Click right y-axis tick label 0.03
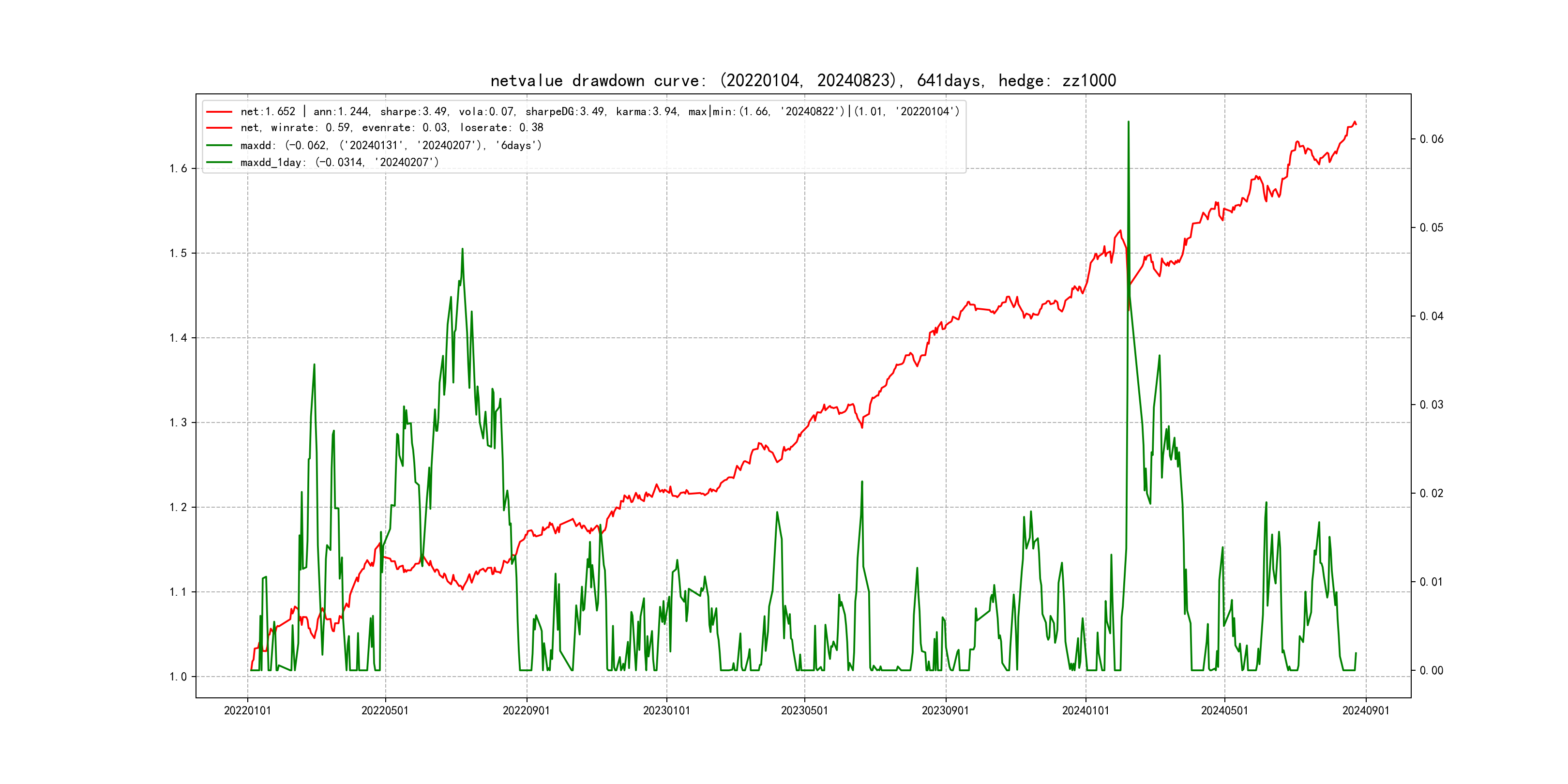1568x784 pixels. [x=1431, y=405]
